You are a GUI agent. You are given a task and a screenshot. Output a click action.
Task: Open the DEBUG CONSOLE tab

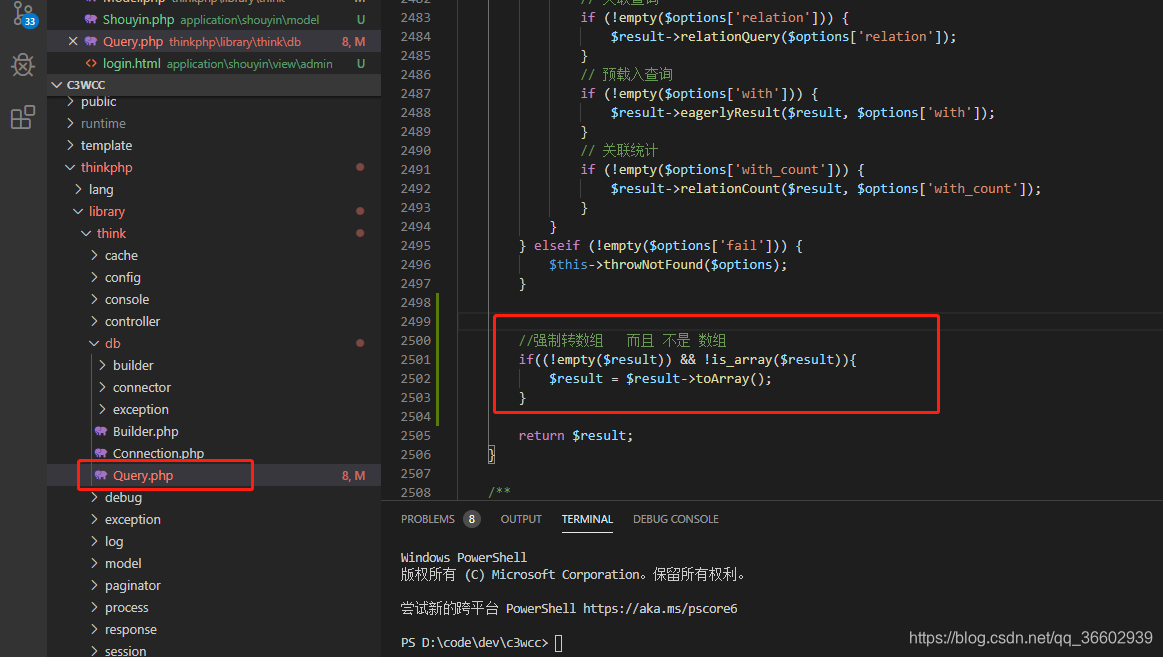pos(675,518)
